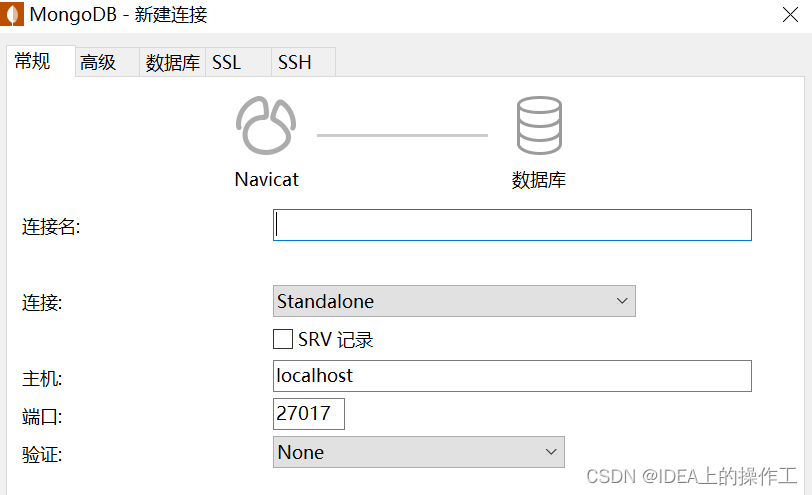Open the Standalone connection type dropdown
The image size is (812, 495).
(454, 301)
